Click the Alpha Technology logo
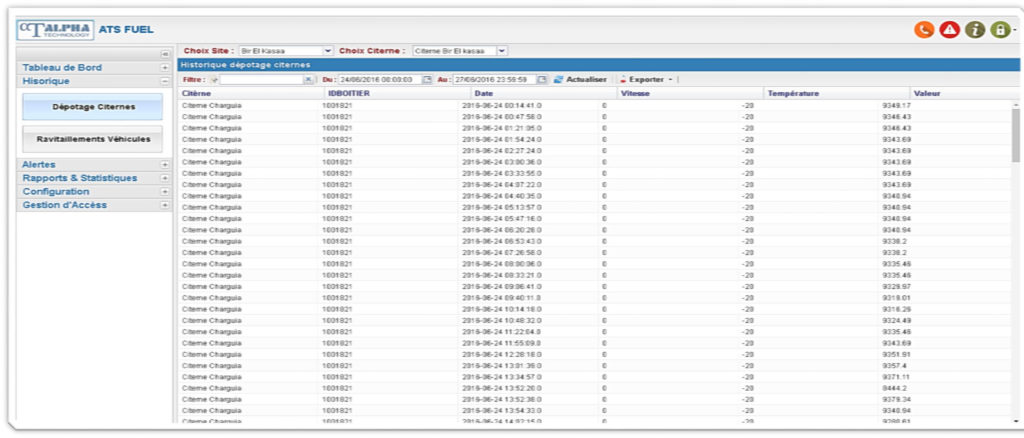1024x438 pixels. click(x=56, y=29)
